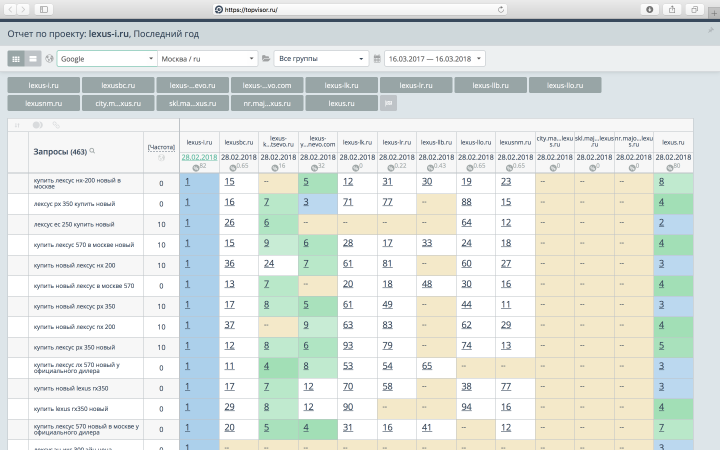The height and width of the screenshot is (450, 720).
Task: Click the Safari reload page icon
Action: click(x=501, y=9)
